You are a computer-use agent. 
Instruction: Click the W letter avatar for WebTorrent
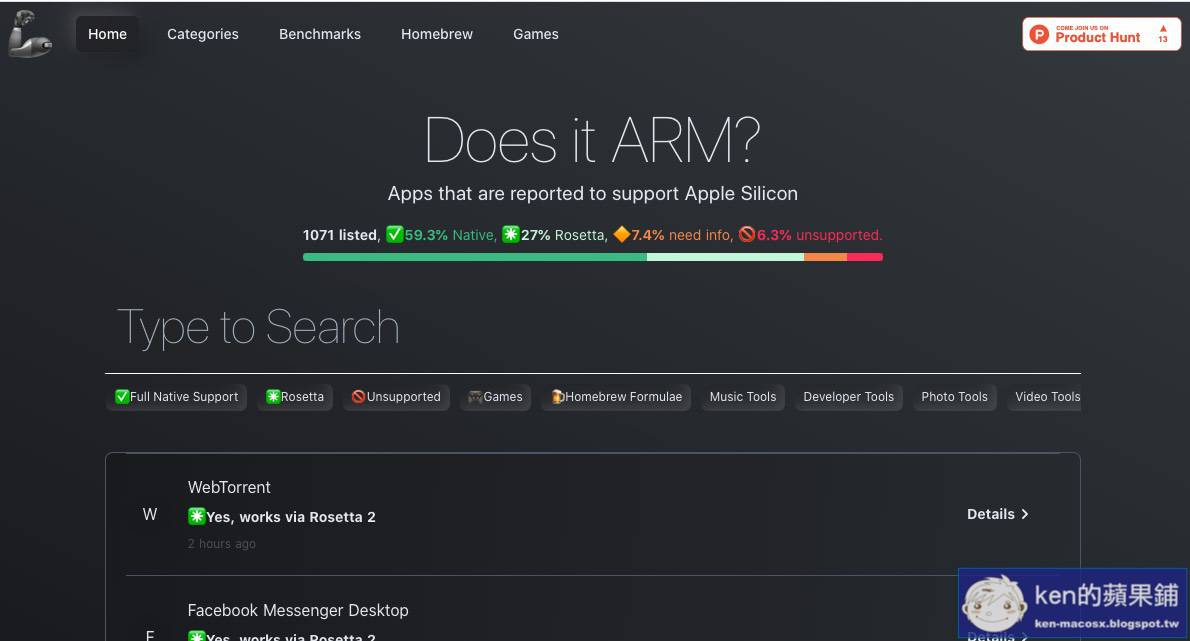click(150, 514)
